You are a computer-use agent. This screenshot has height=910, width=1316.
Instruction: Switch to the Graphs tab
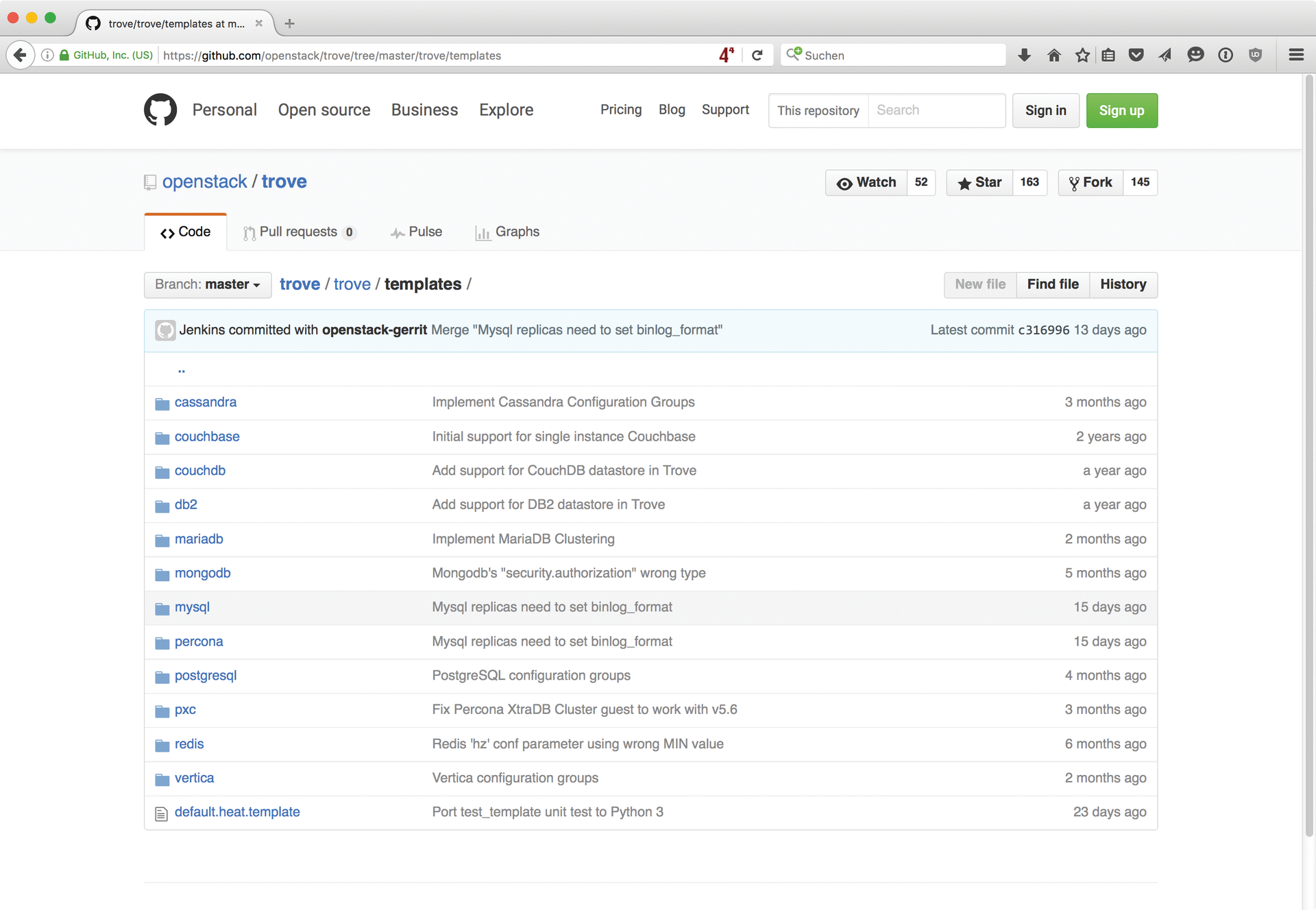(x=508, y=232)
